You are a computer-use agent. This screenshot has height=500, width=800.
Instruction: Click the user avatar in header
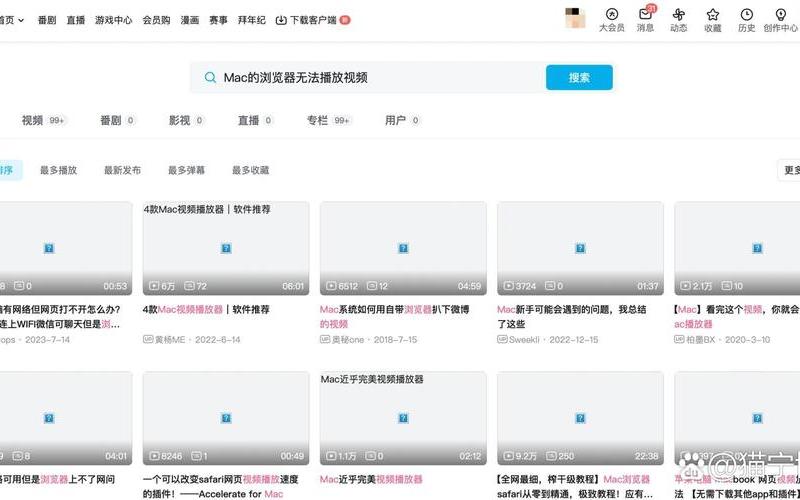575,18
